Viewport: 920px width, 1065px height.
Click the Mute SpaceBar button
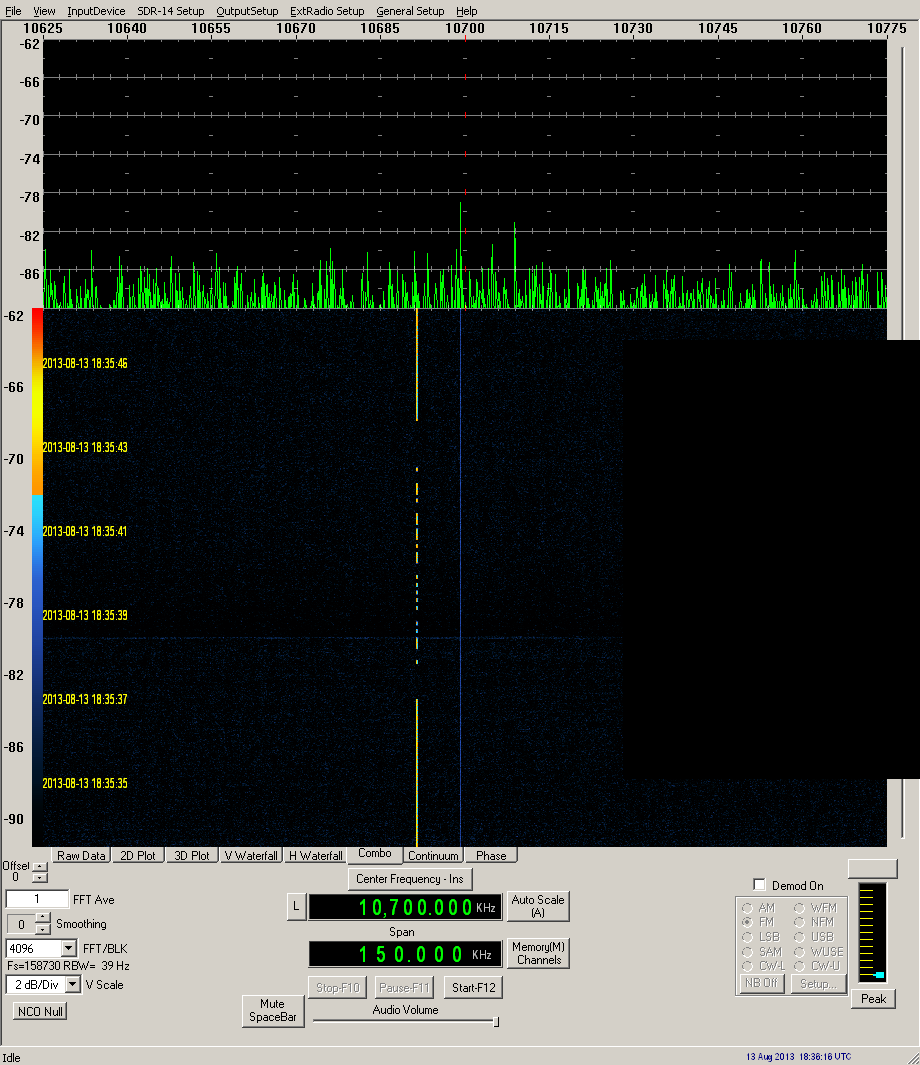point(273,1010)
